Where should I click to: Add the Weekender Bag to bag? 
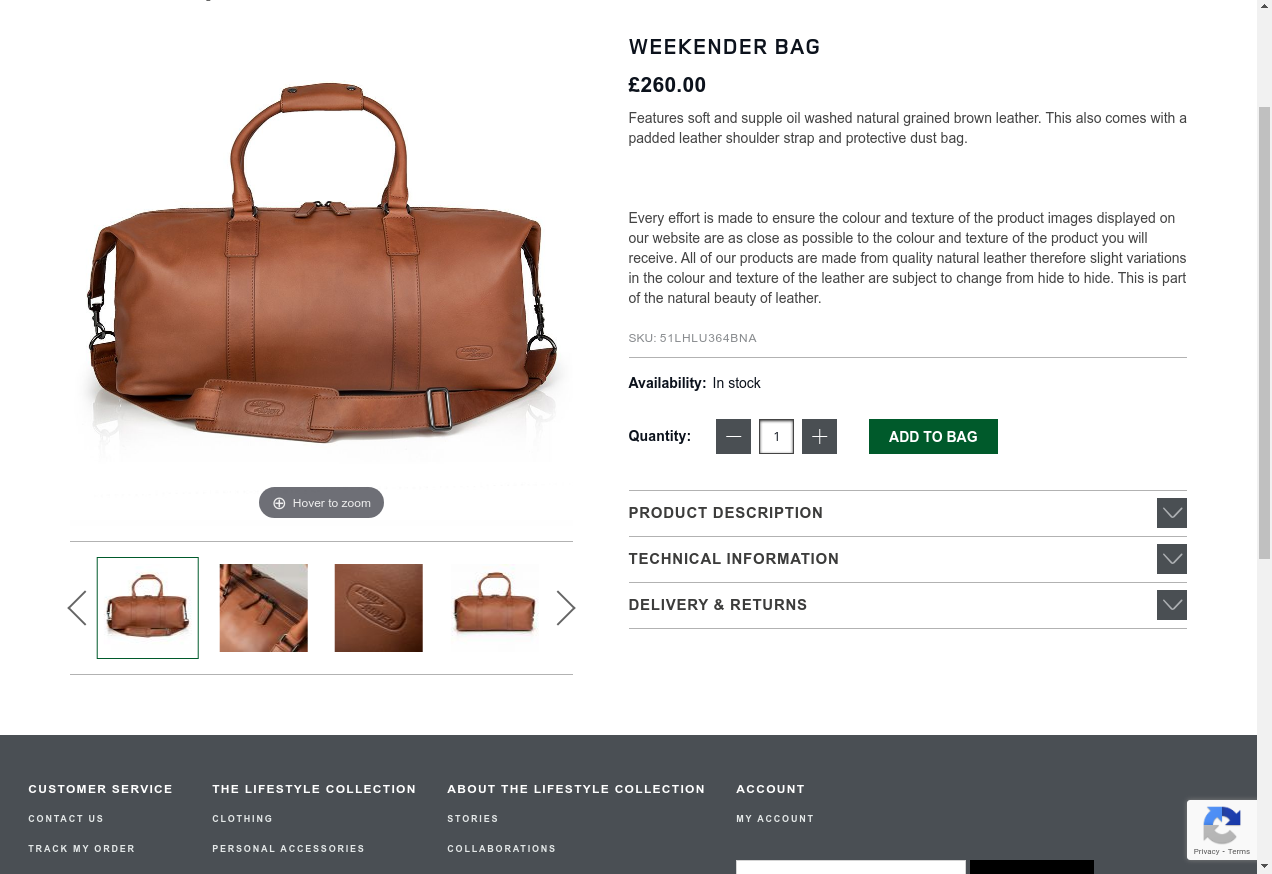tap(933, 436)
